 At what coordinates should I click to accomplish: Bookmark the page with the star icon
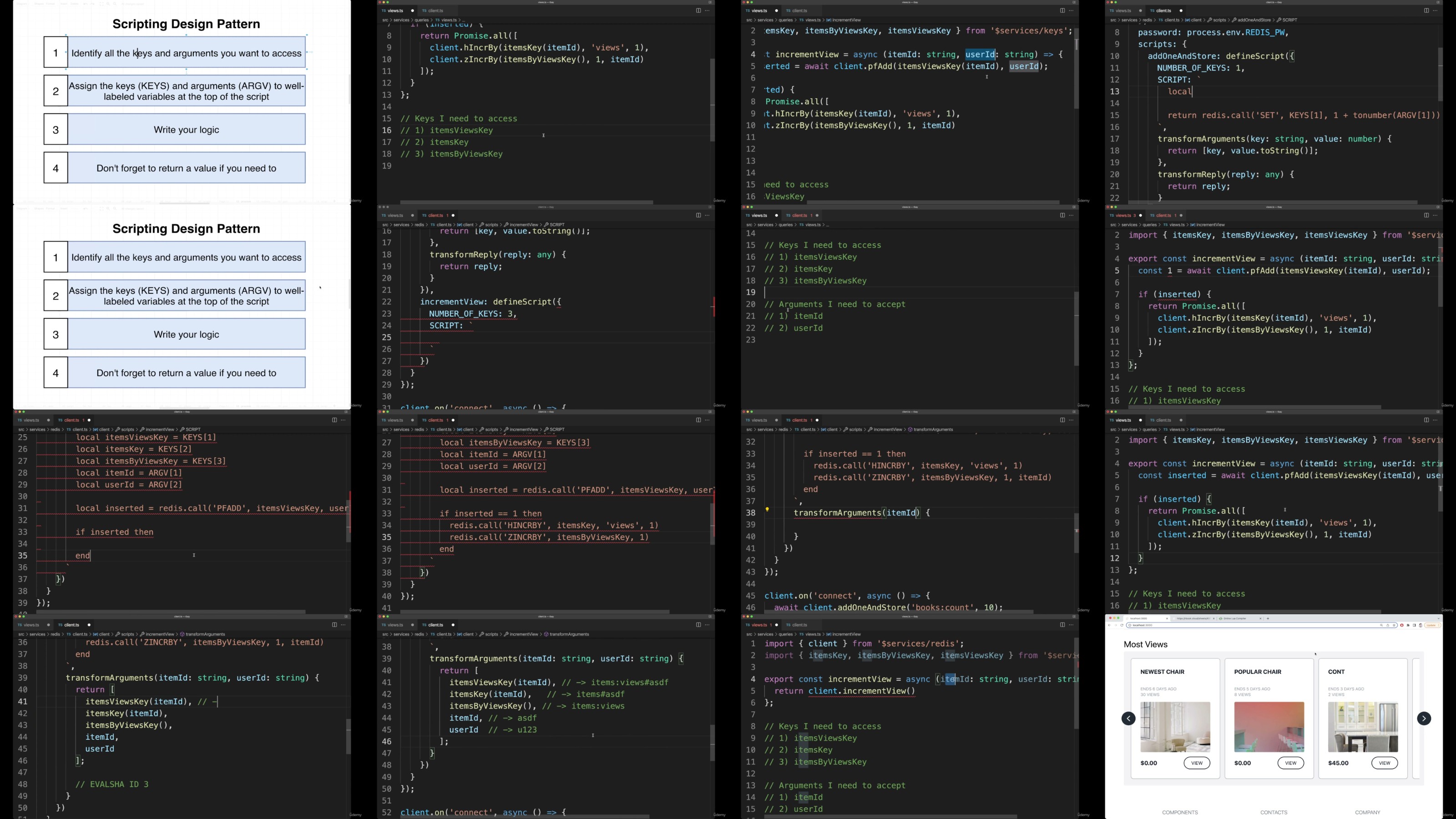pos(1394,625)
